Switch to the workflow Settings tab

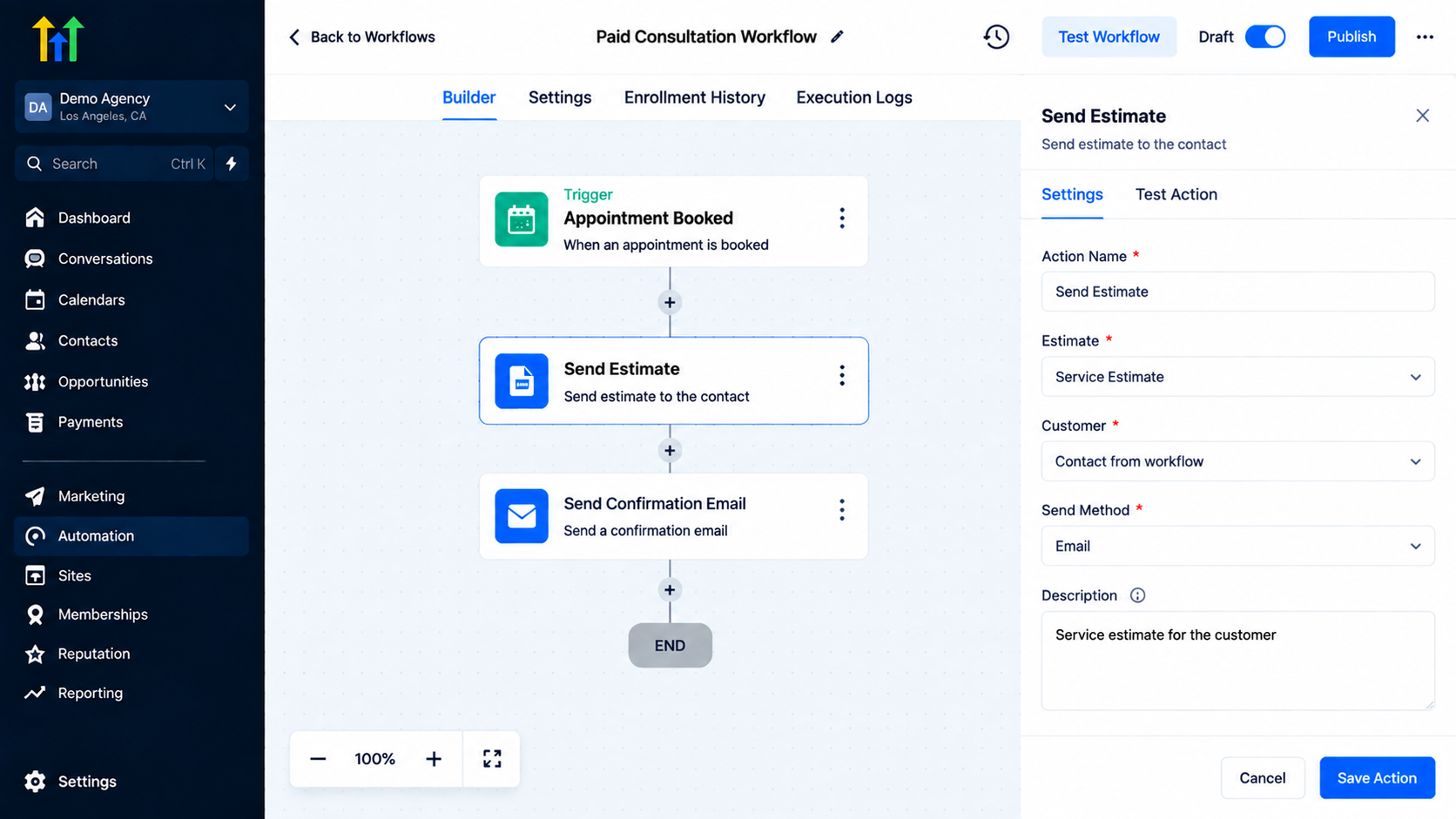point(560,97)
